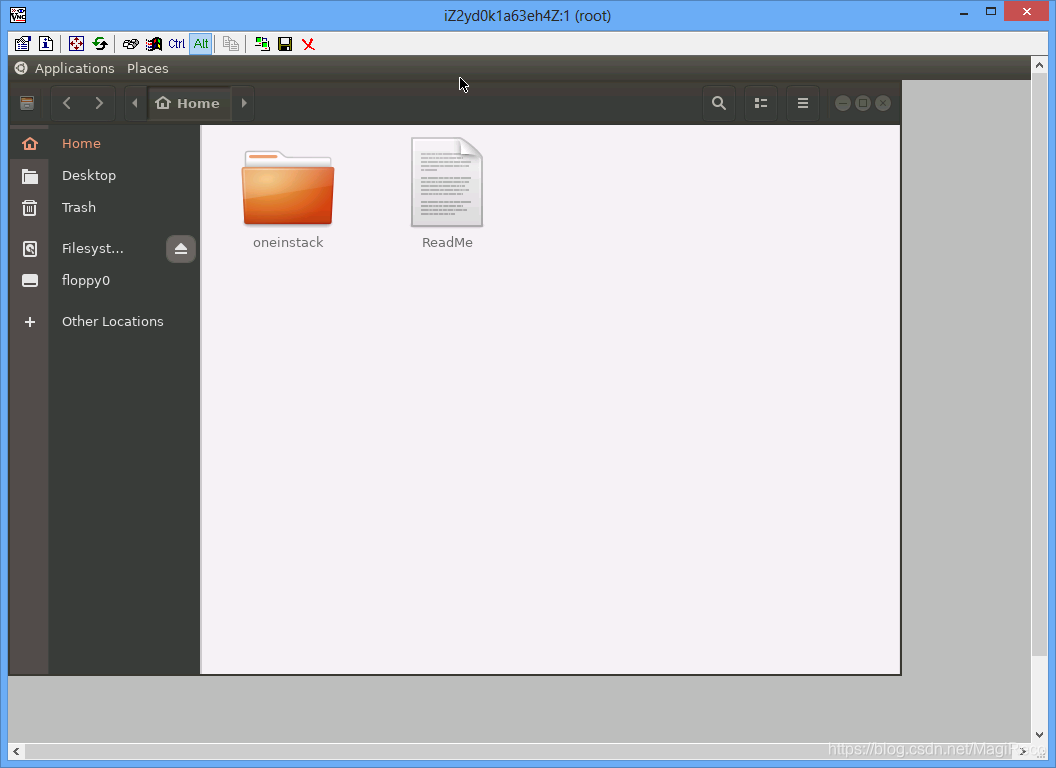Send Ctrl-Alt-Del via VNC toolbar

click(131, 44)
